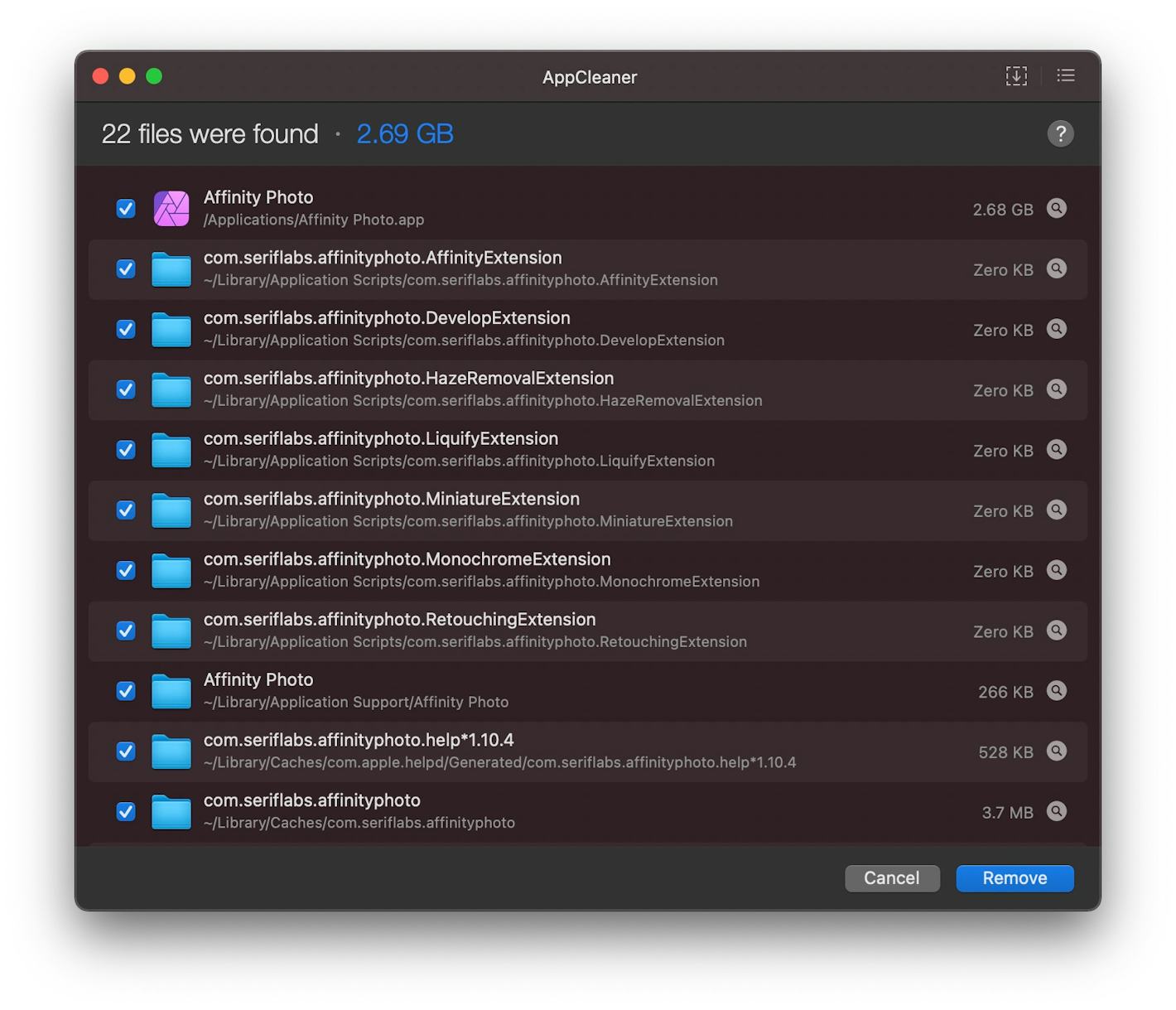Click the folder icon for LiquifyExtension
The height and width of the screenshot is (1010, 1176).
click(171, 450)
